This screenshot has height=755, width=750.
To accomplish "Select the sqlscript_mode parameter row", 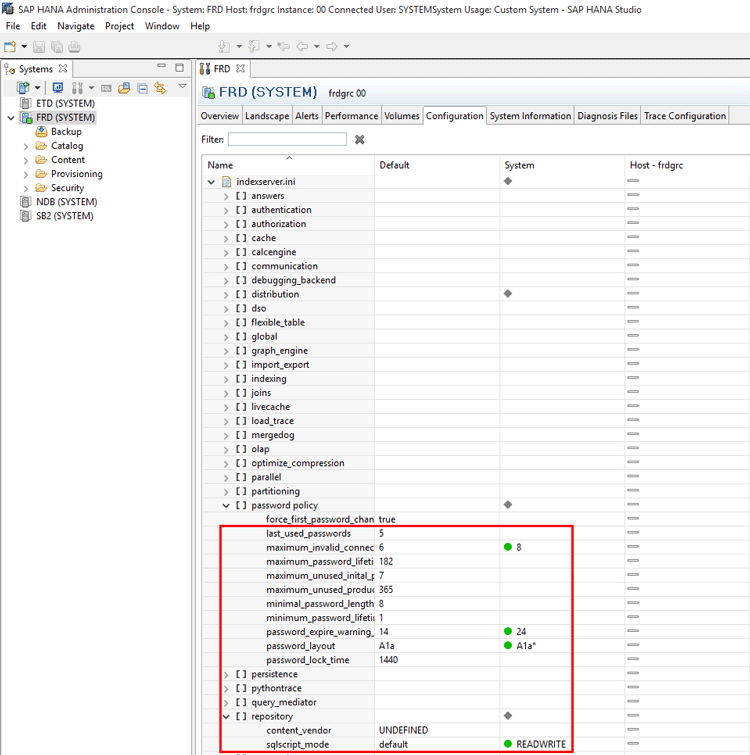I will [x=475, y=744].
